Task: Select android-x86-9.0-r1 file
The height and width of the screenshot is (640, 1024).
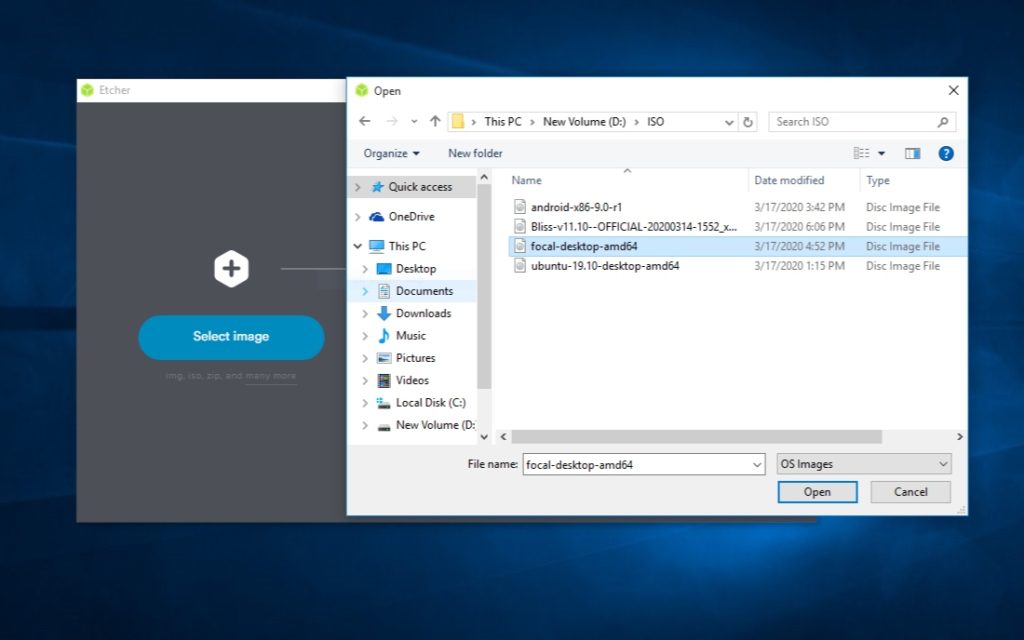Action: (576, 207)
